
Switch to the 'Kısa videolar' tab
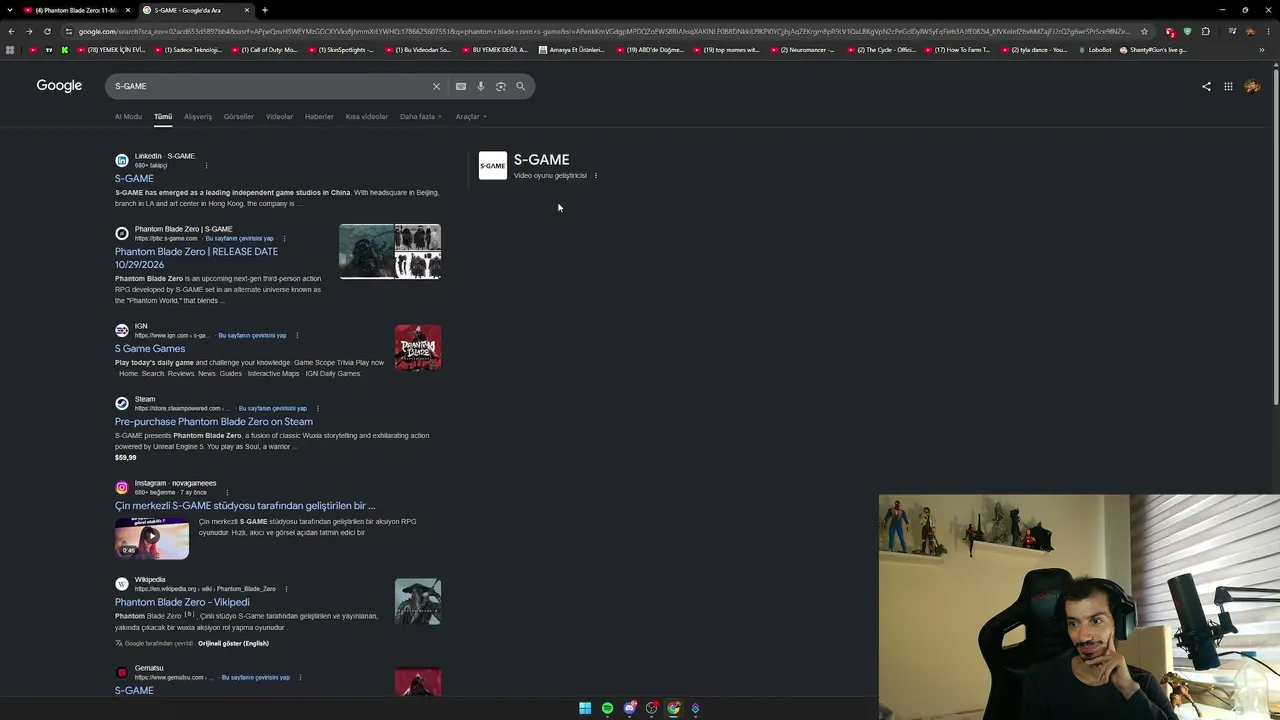pyautogui.click(x=366, y=117)
